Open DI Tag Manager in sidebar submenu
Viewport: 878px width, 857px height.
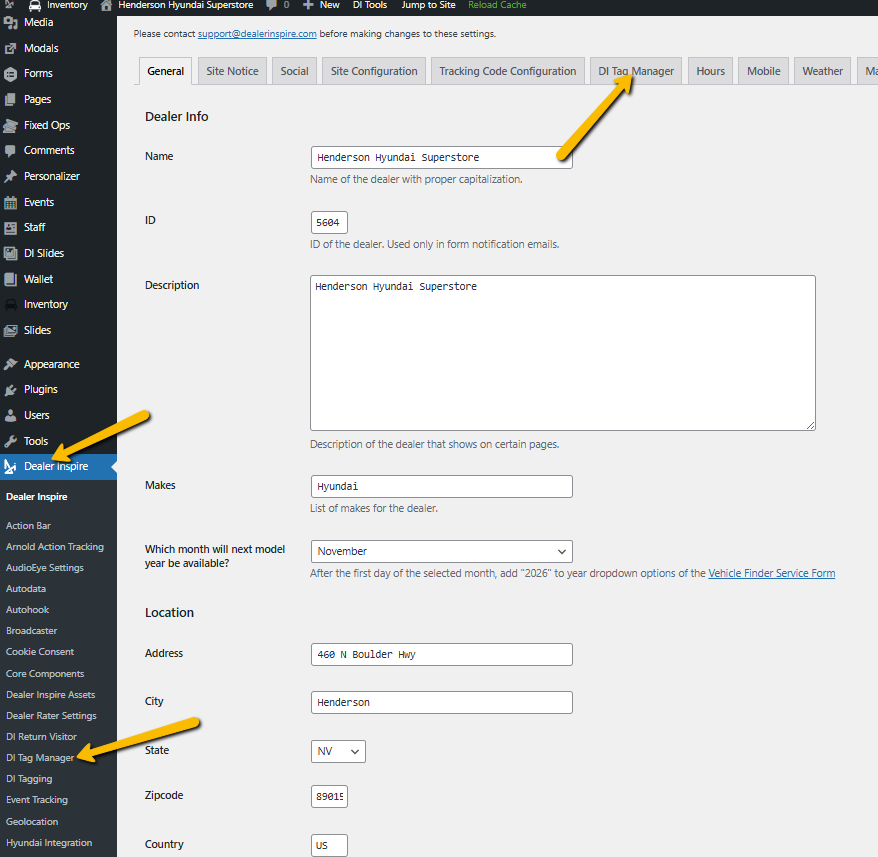[40, 758]
